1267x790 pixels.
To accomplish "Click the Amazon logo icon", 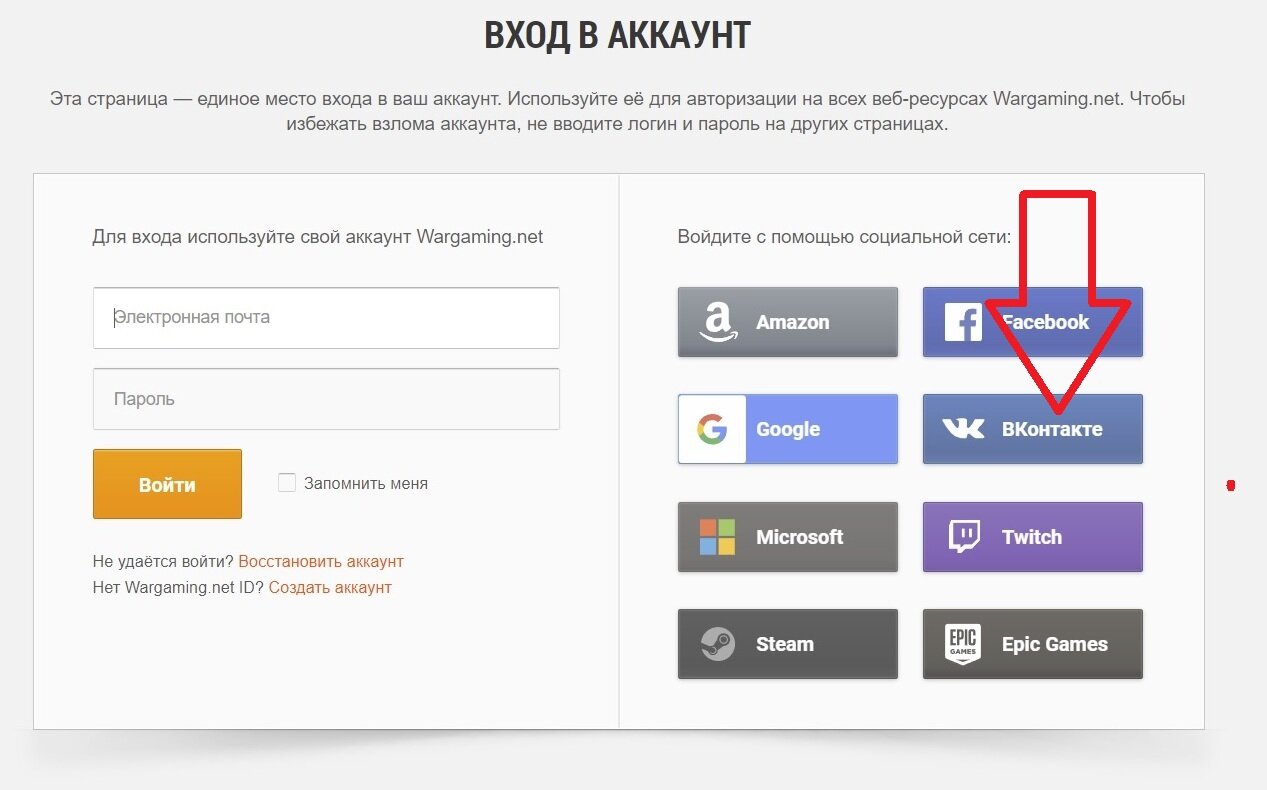I will [716, 323].
